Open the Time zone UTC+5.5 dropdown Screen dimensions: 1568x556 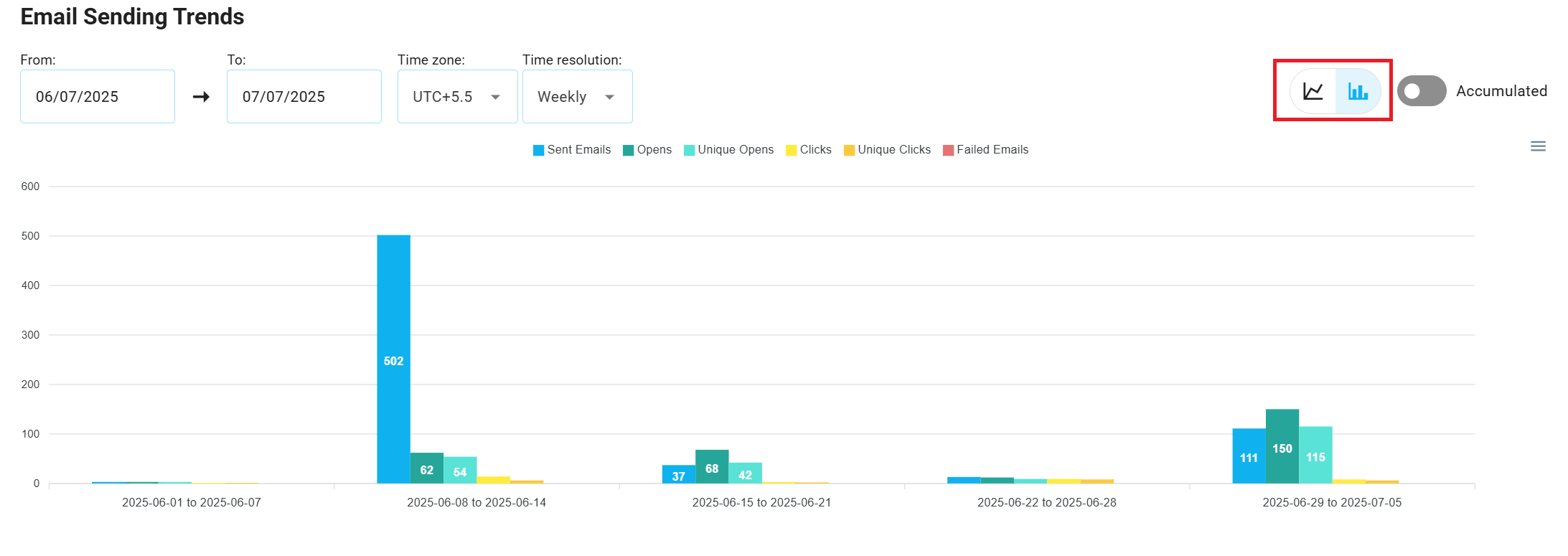pyautogui.click(x=457, y=97)
